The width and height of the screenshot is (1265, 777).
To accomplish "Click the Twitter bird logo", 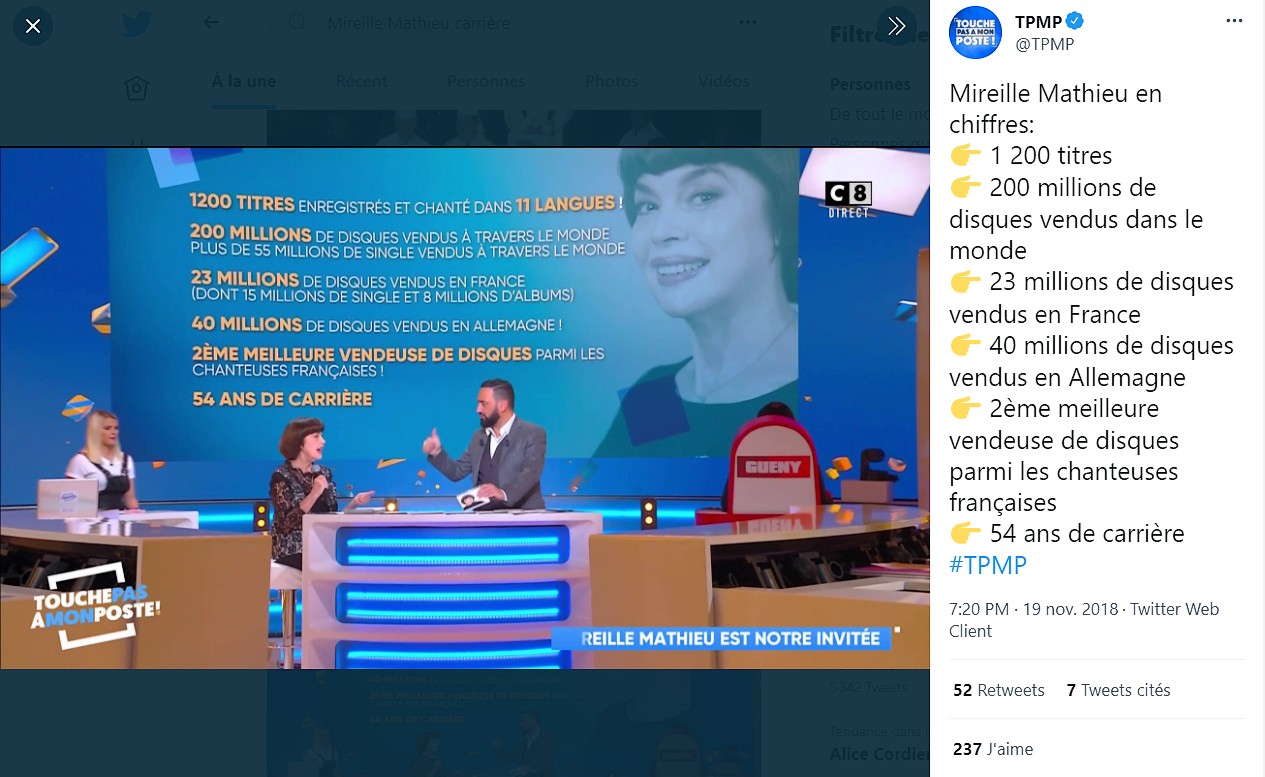I will pyautogui.click(x=136, y=23).
